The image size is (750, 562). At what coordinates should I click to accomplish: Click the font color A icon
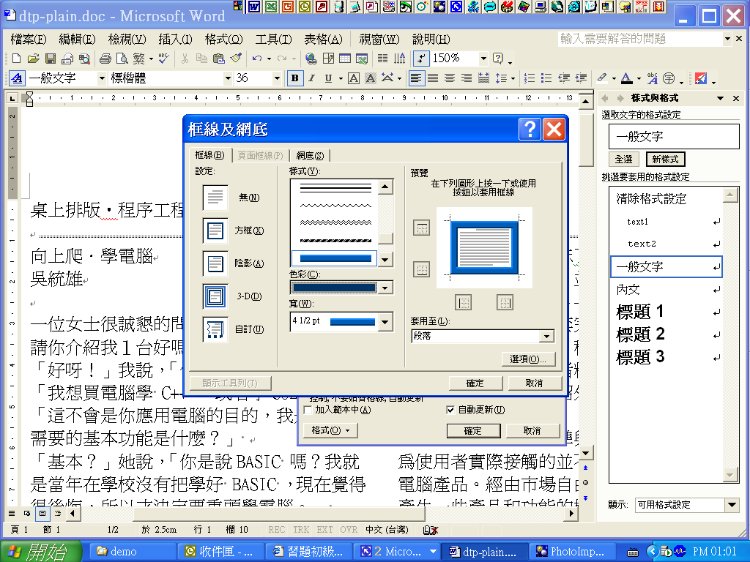point(627,78)
